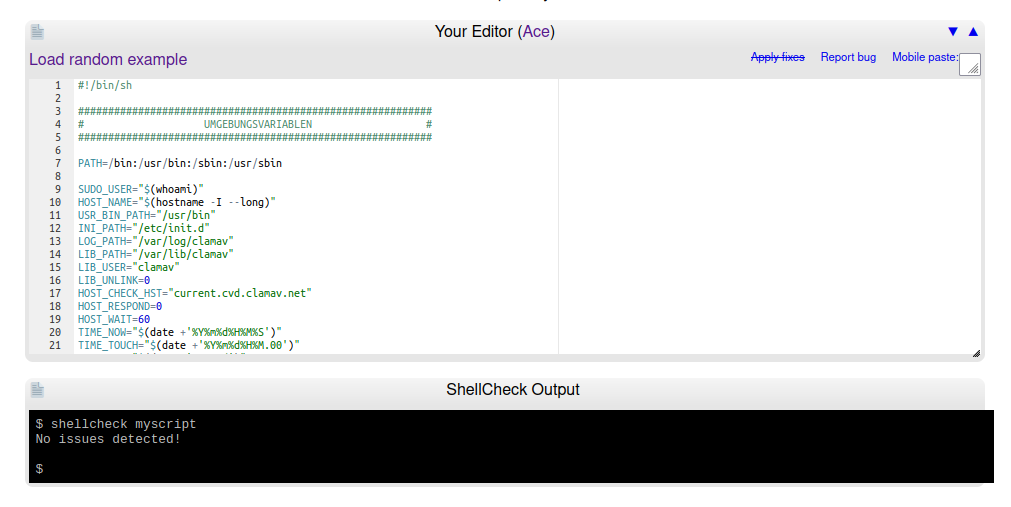Click the HOST_WAIT=60 line

(x=114, y=319)
